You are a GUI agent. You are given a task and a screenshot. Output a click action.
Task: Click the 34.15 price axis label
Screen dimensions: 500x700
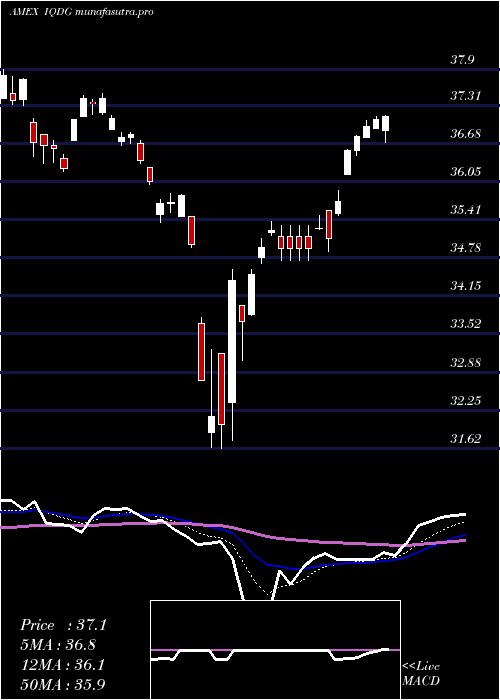click(465, 285)
